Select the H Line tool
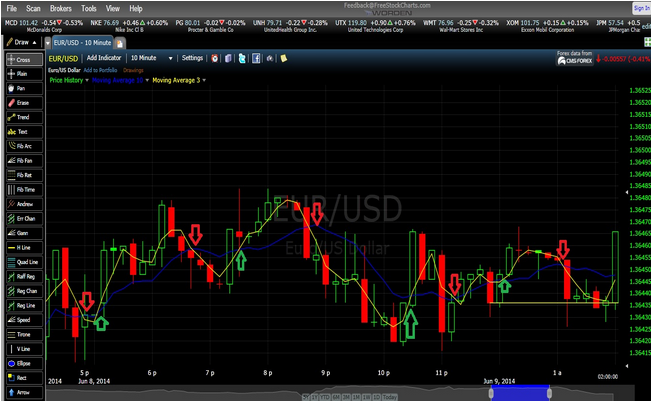The height and width of the screenshot is (401, 652). coord(25,248)
